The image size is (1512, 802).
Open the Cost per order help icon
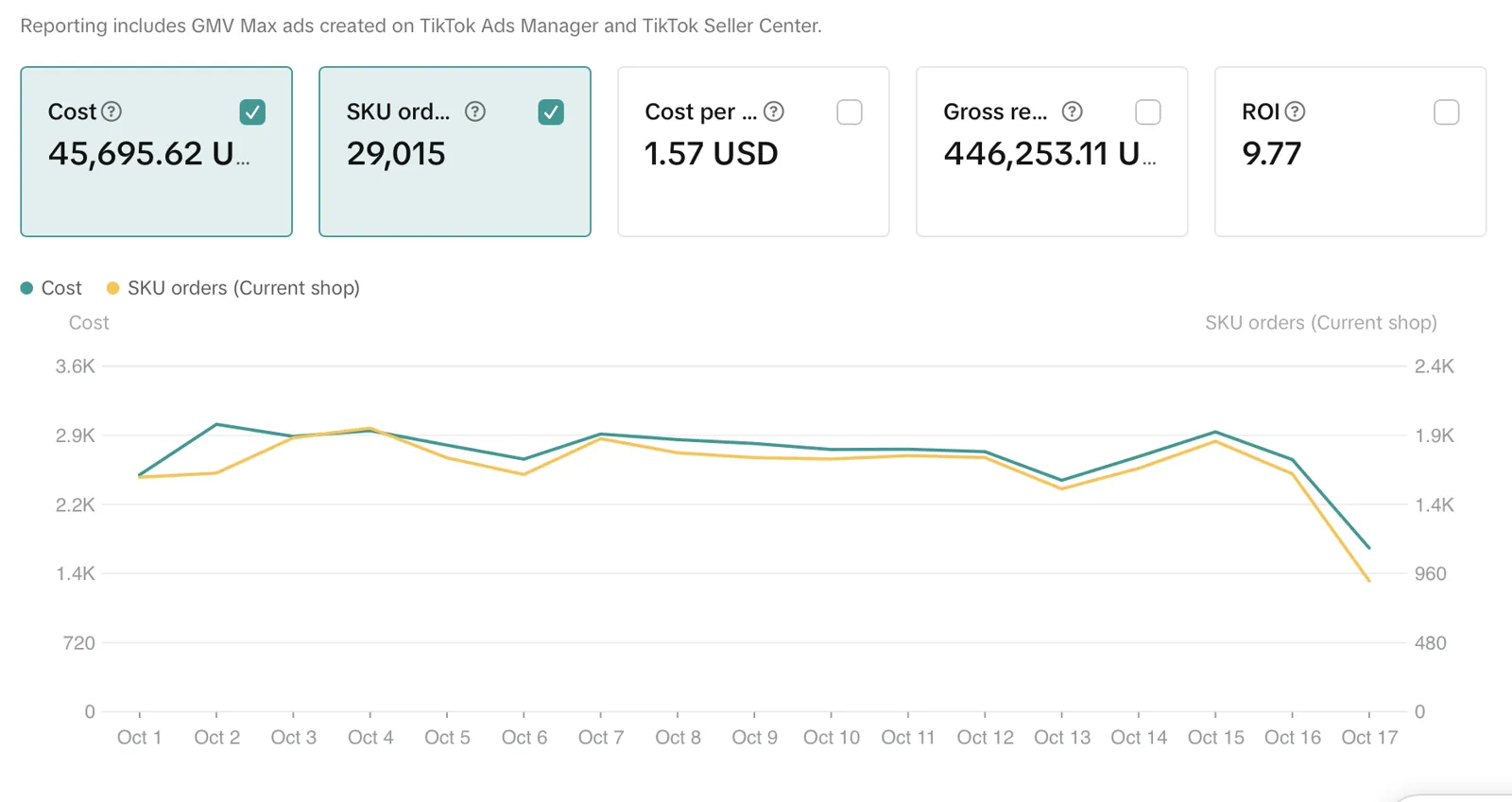774,111
